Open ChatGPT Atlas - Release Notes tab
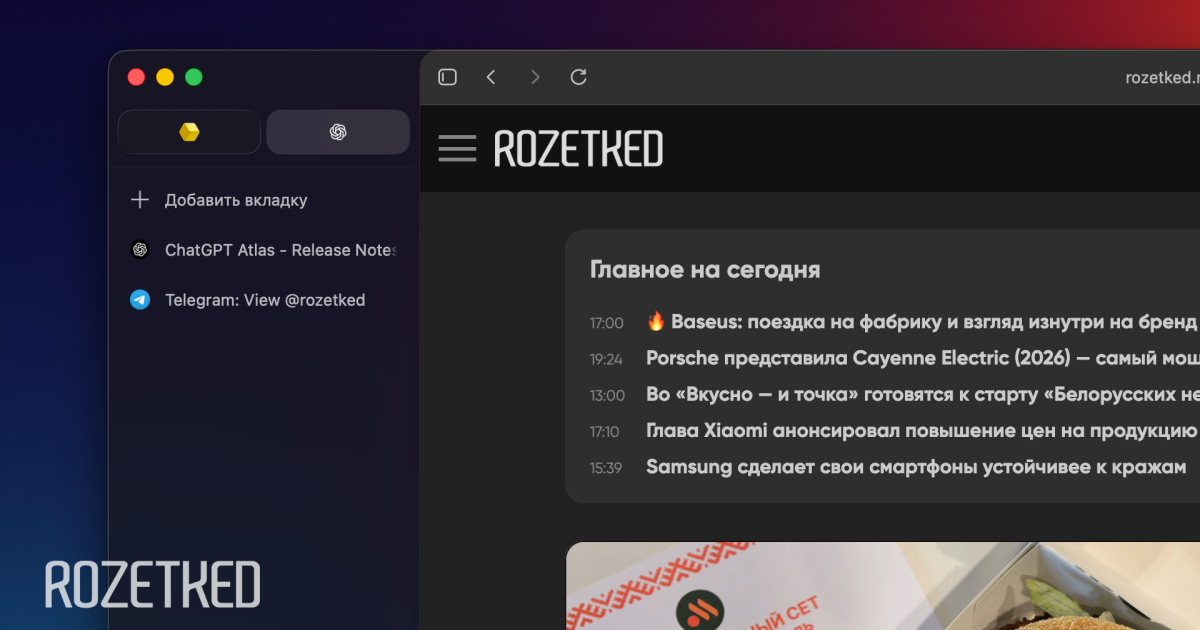Viewport: 1200px width, 630px height. click(280, 250)
